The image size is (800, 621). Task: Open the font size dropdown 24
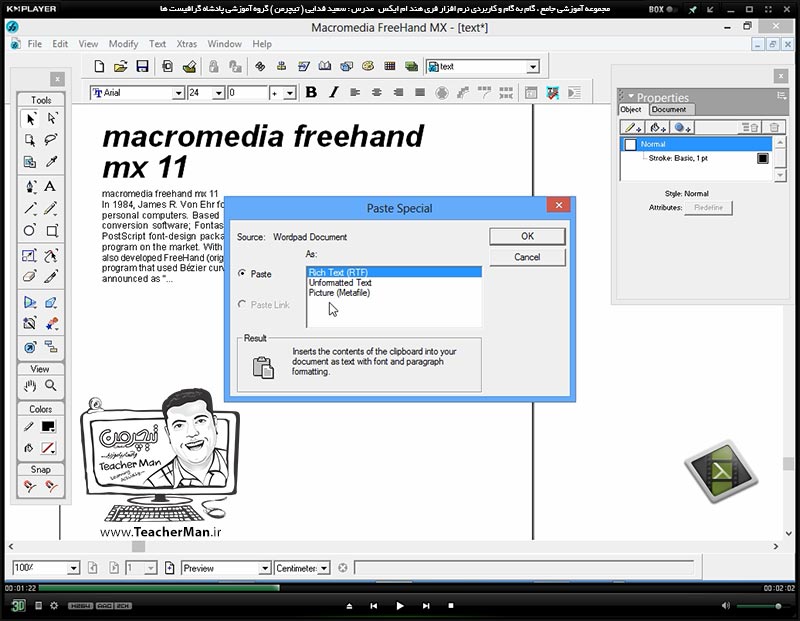pyautogui.click(x=218, y=93)
